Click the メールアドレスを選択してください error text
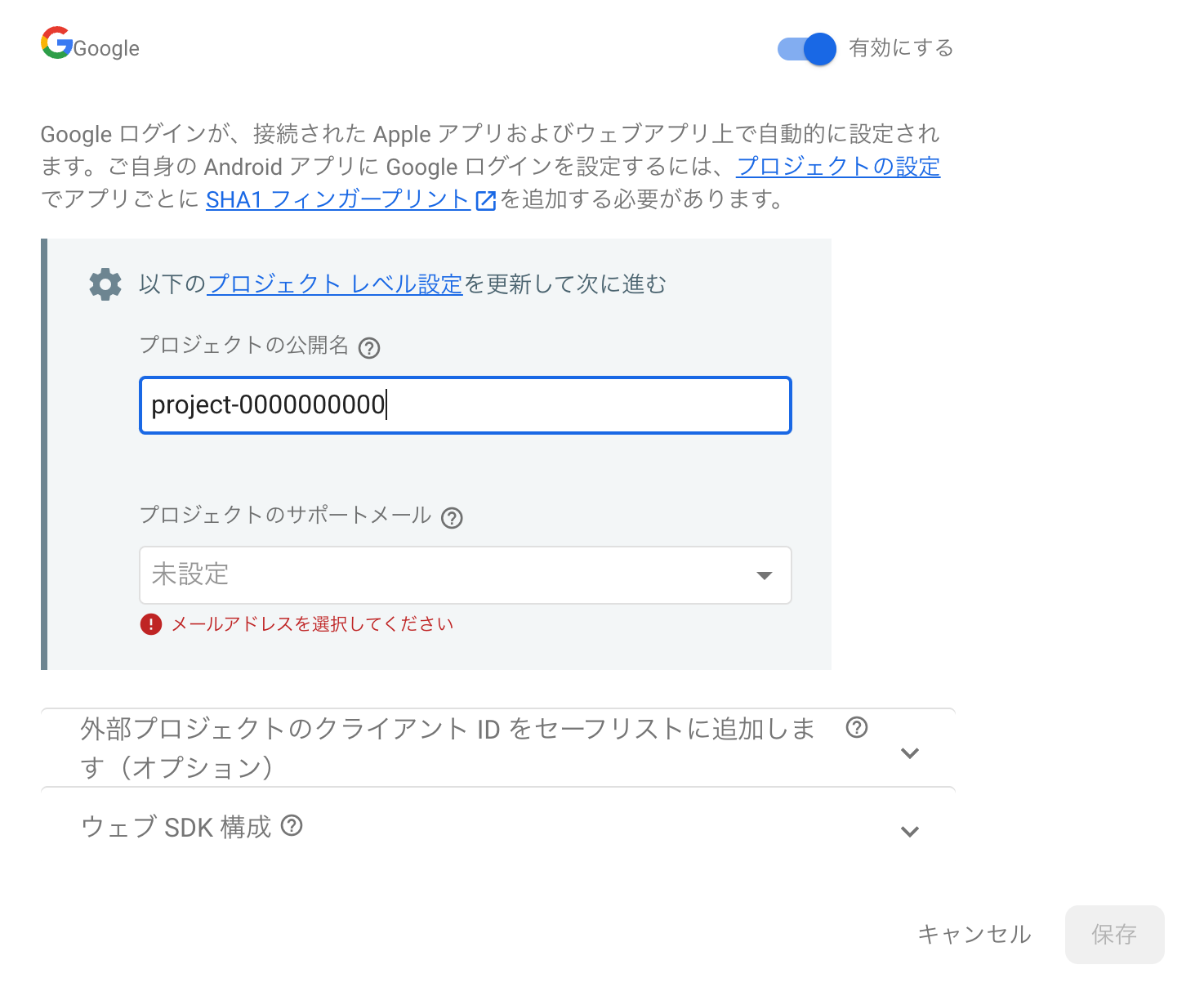The height and width of the screenshot is (987, 1204). point(312,624)
